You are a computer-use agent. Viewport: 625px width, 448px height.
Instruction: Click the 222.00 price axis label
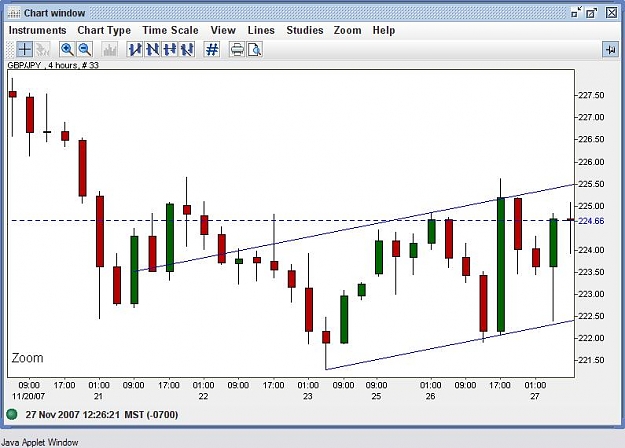pyautogui.click(x=591, y=338)
